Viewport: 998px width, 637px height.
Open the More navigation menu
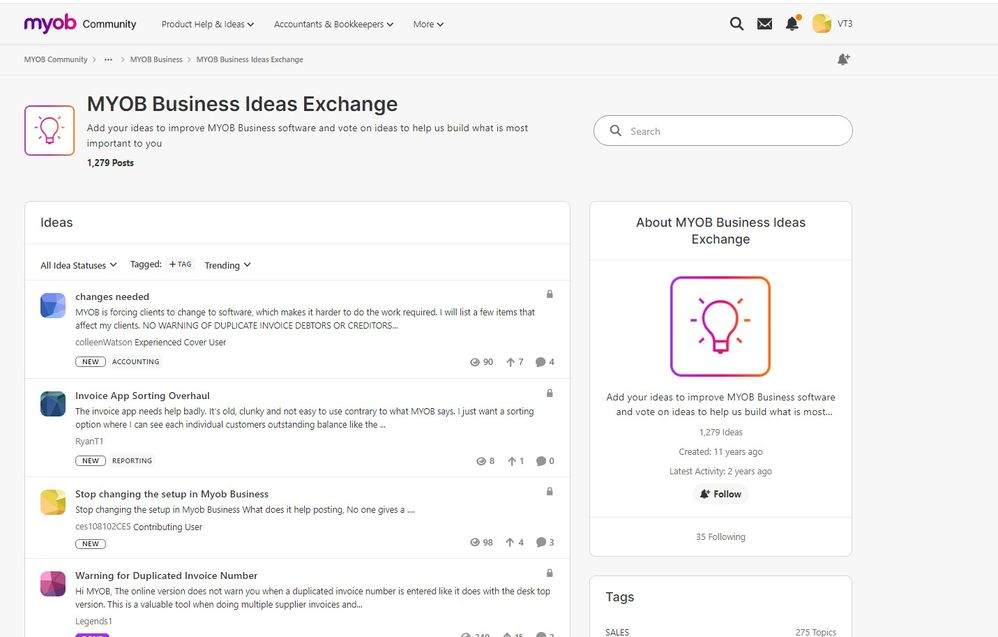click(x=428, y=24)
